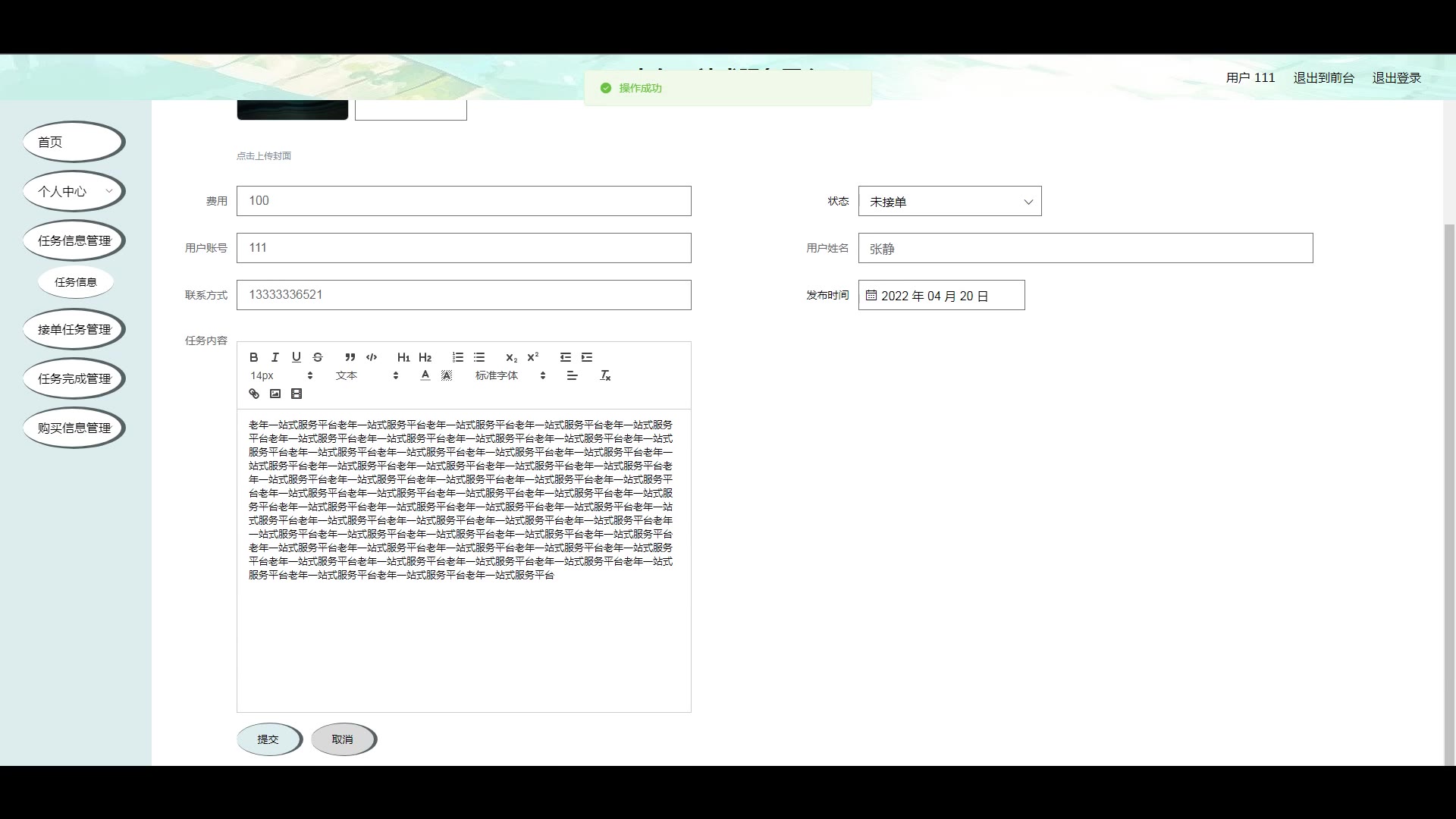Open the text color picker

[x=425, y=375]
